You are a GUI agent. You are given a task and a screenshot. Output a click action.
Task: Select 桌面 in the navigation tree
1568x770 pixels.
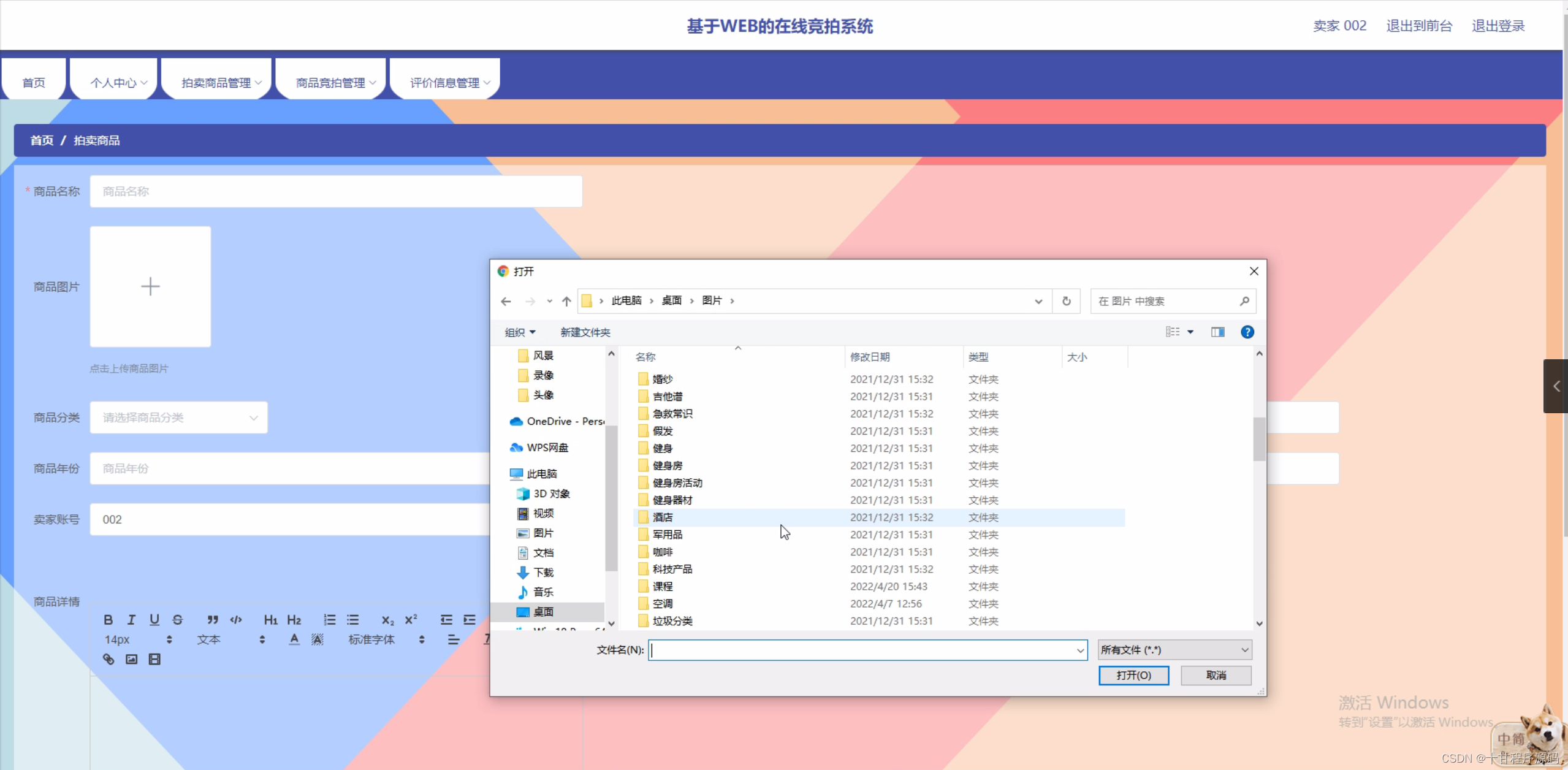(543, 612)
